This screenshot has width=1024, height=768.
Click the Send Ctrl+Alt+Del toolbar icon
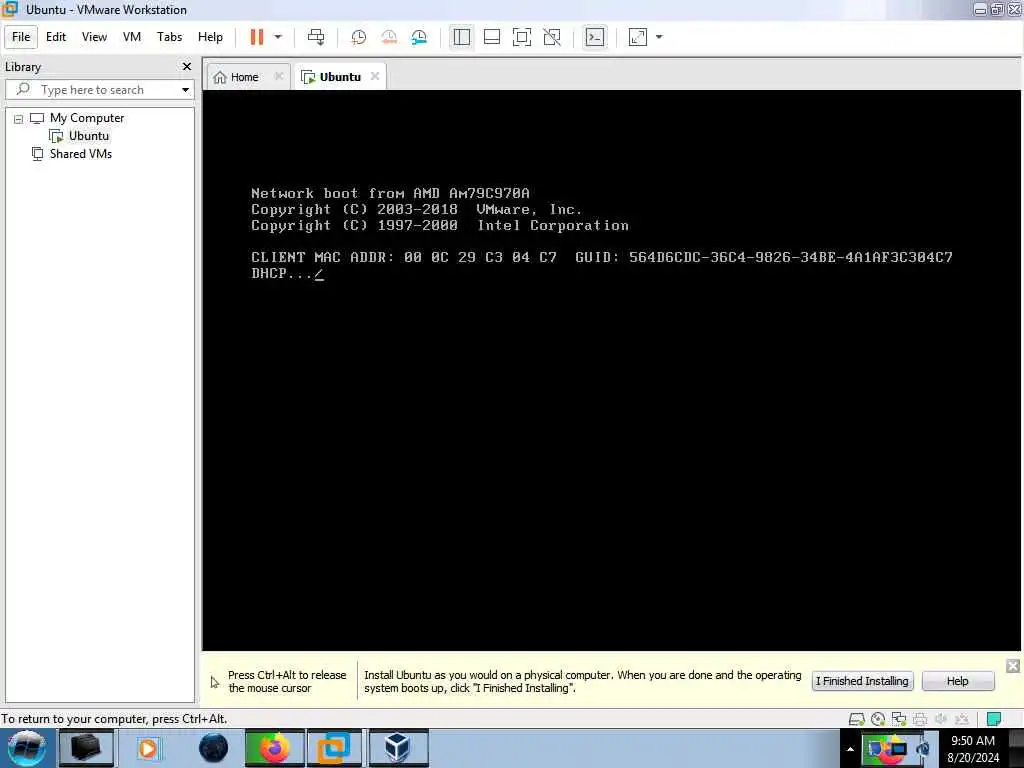tap(316, 37)
